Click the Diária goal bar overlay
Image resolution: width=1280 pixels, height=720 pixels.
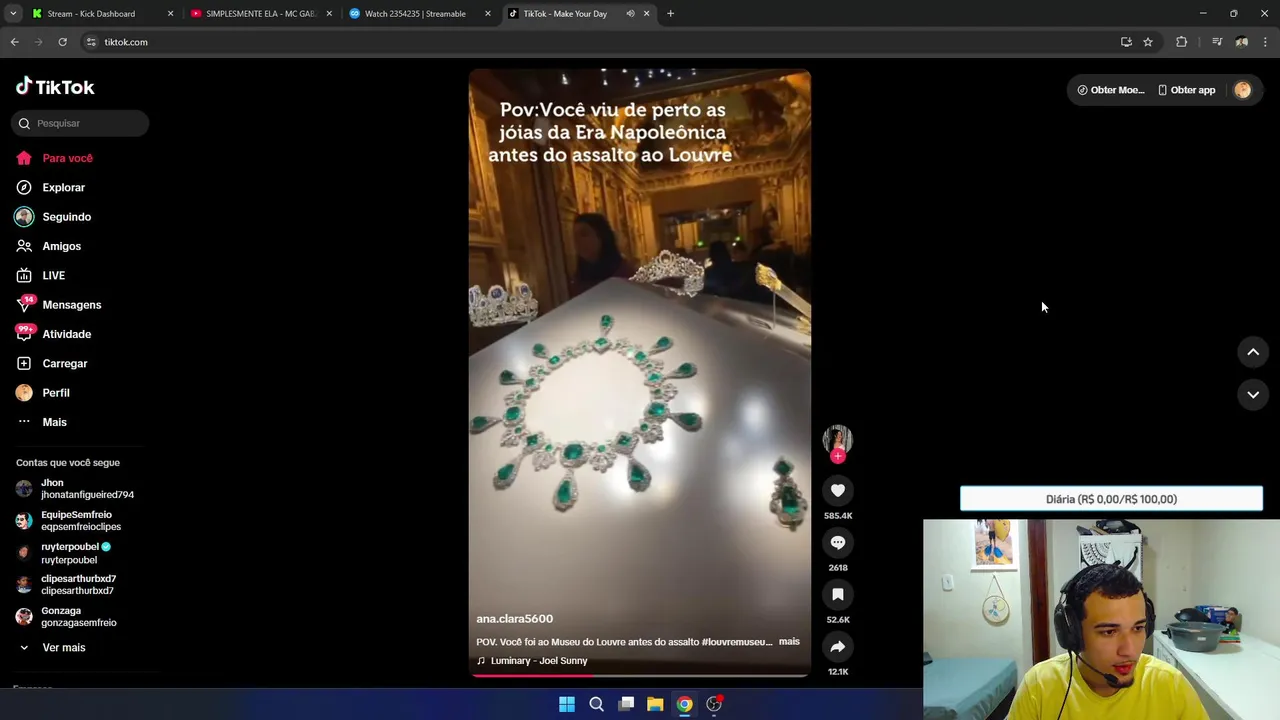pos(1111,499)
